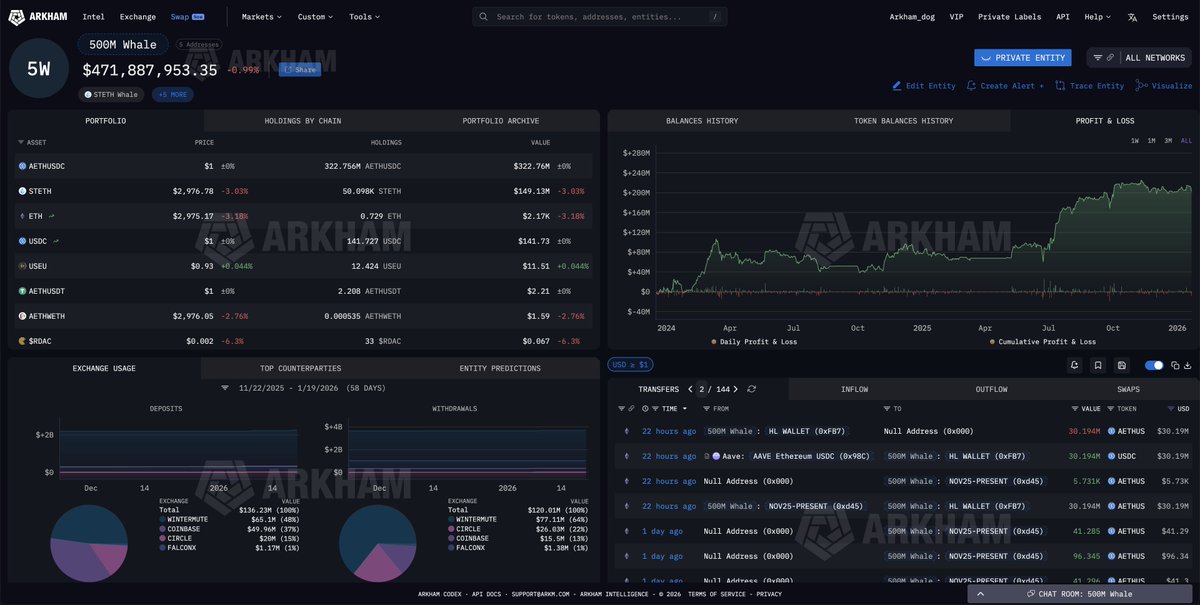Click the filter icon in the USD column header

tap(1171, 409)
